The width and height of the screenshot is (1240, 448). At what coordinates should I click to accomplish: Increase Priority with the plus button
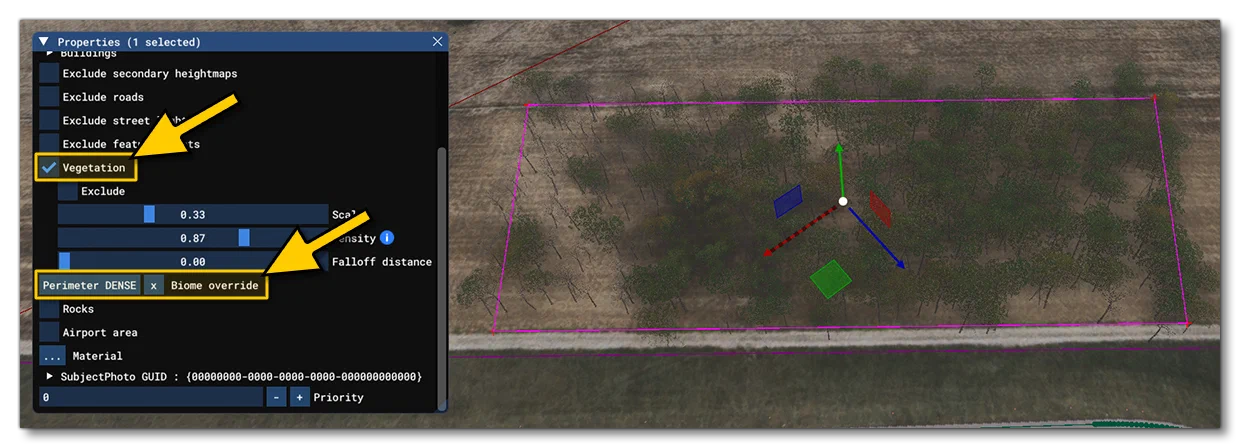click(299, 397)
